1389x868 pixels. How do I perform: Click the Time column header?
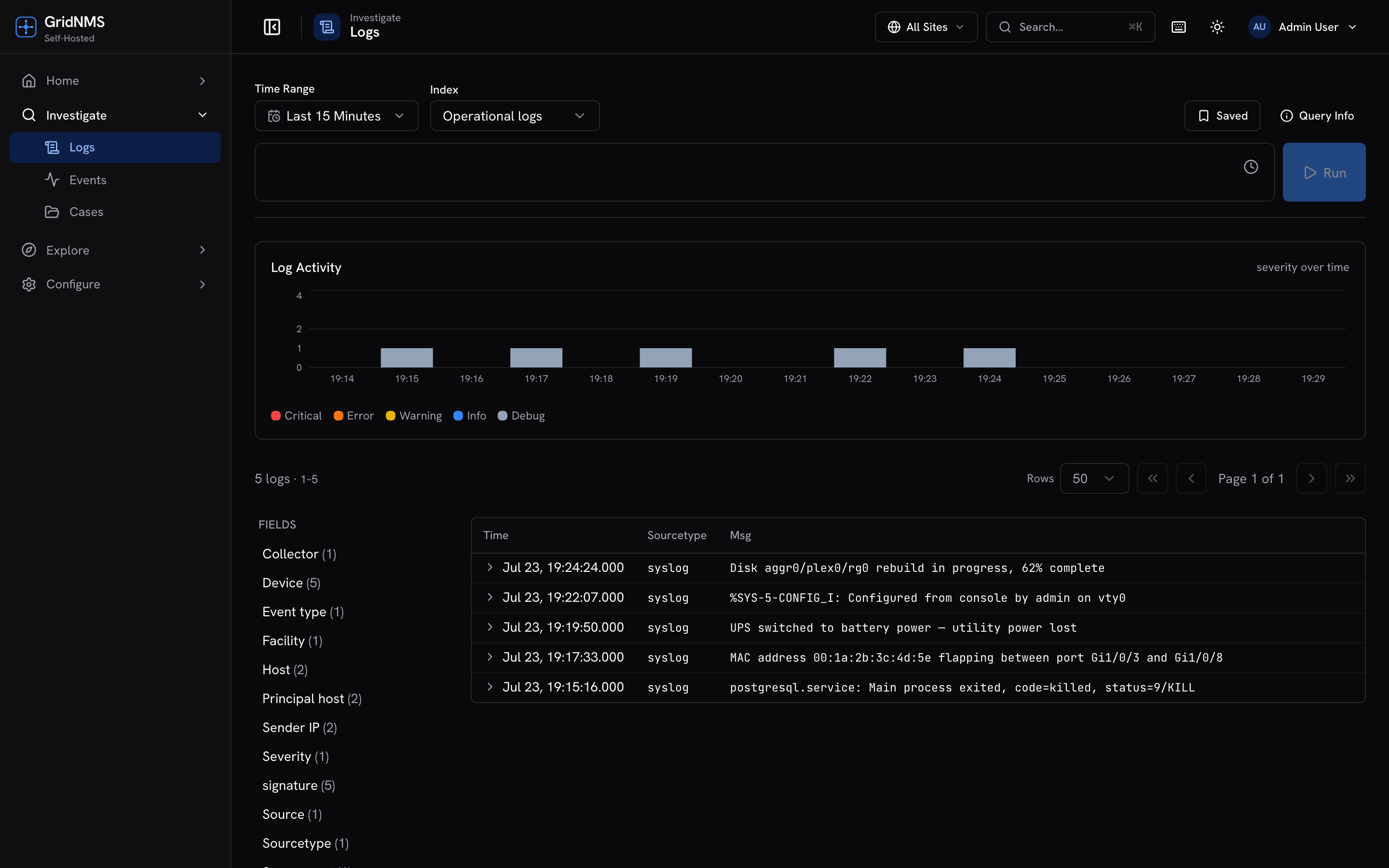point(495,535)
